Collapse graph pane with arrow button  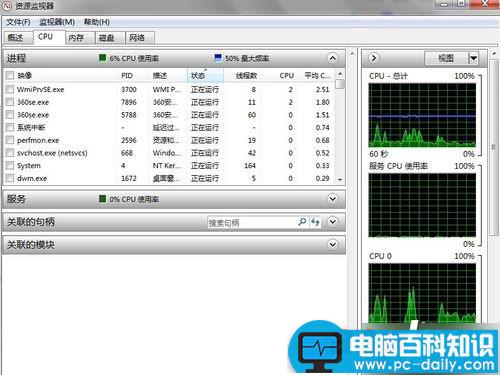pos(374,58)
